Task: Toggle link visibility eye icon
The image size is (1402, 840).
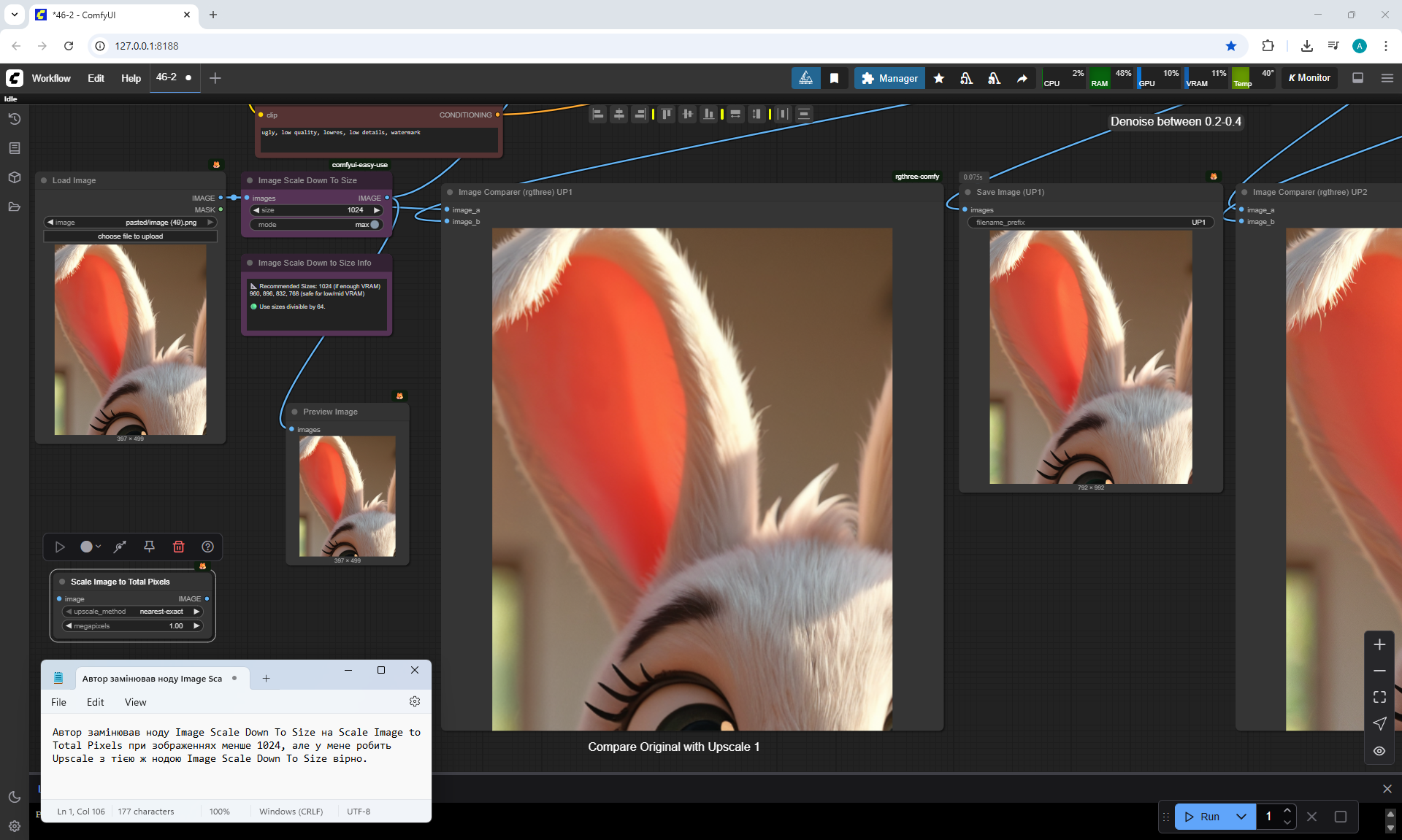Action: (x=1379, y=751)
